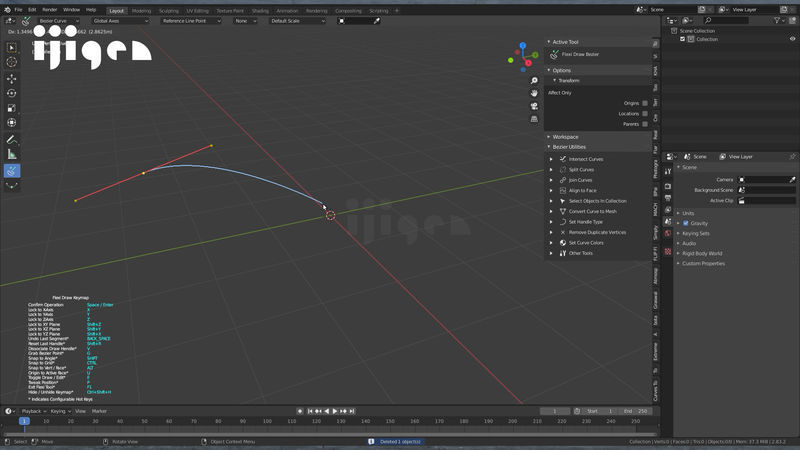This screenshot has height=450, width=800.
Task: Click the camera eyedropper icon
Action: coord(792,180)
